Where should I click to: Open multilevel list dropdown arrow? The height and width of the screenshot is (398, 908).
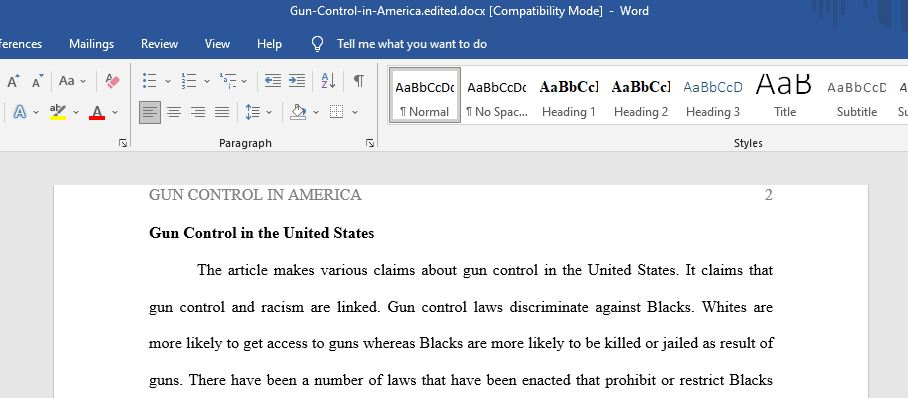(x=244, y=81)
